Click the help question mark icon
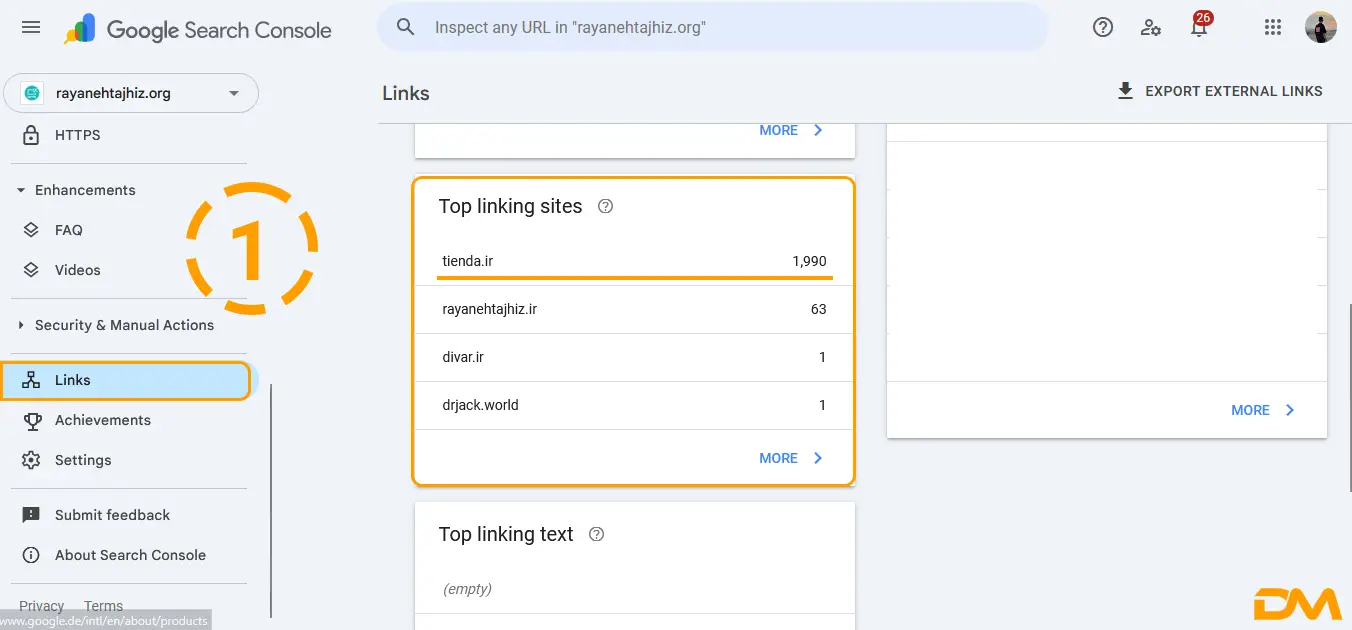The width and height of the screenshot is (1352, 630). (x=1103, y=28)
